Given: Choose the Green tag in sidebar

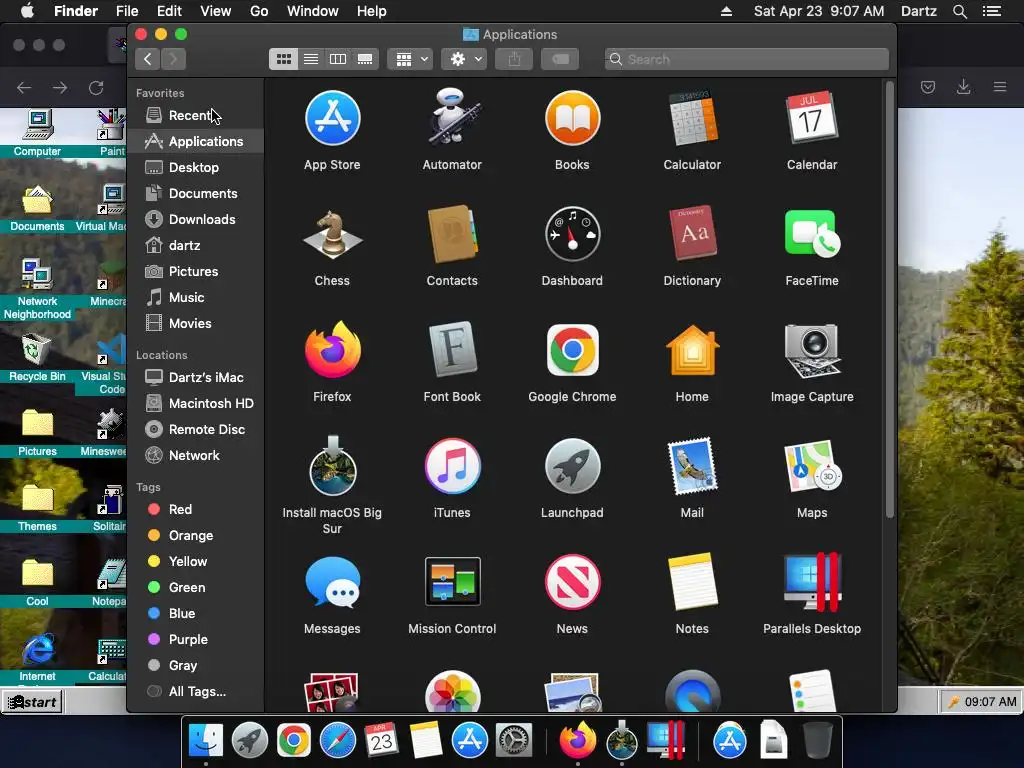Looking at the screenshot, I should click(196, 588).
